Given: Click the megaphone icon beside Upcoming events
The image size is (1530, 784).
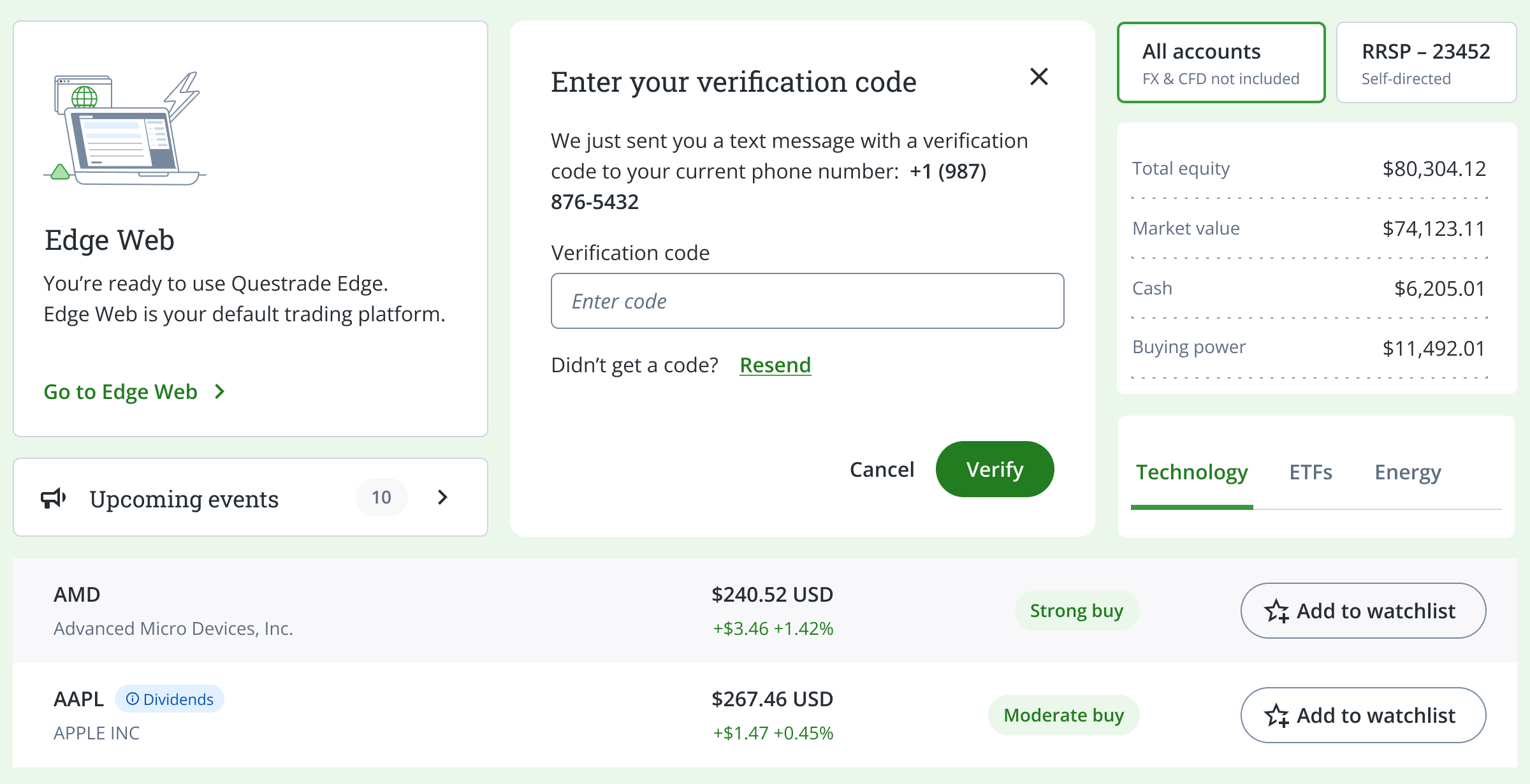Looking at the screenshot, I should [x=54, y=498].
